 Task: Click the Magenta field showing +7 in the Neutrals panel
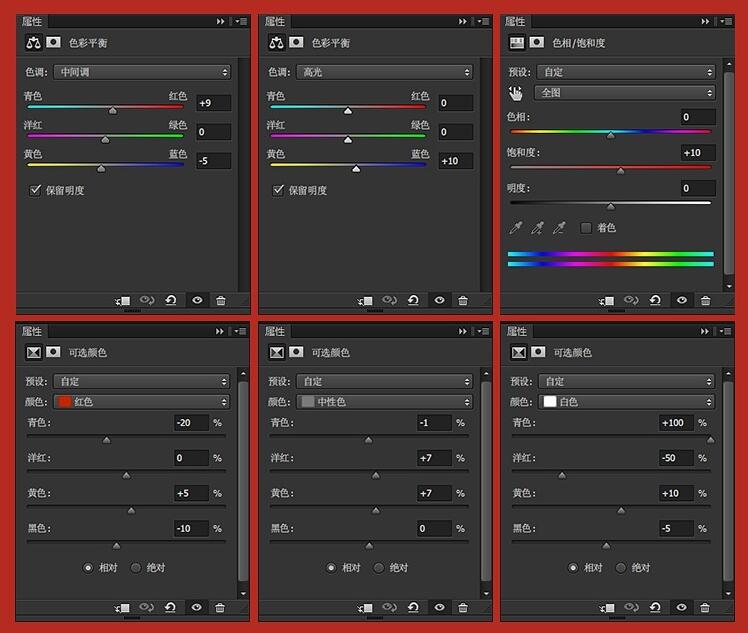(x=434, y=458)
